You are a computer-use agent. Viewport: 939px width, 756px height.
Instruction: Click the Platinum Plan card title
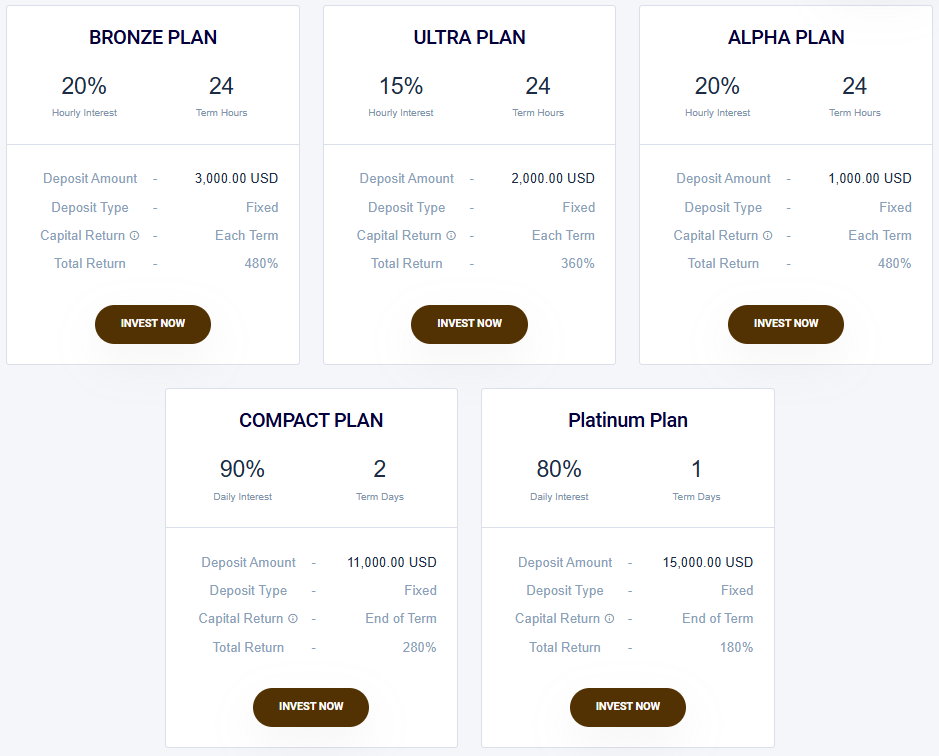[x=627, y=420]
